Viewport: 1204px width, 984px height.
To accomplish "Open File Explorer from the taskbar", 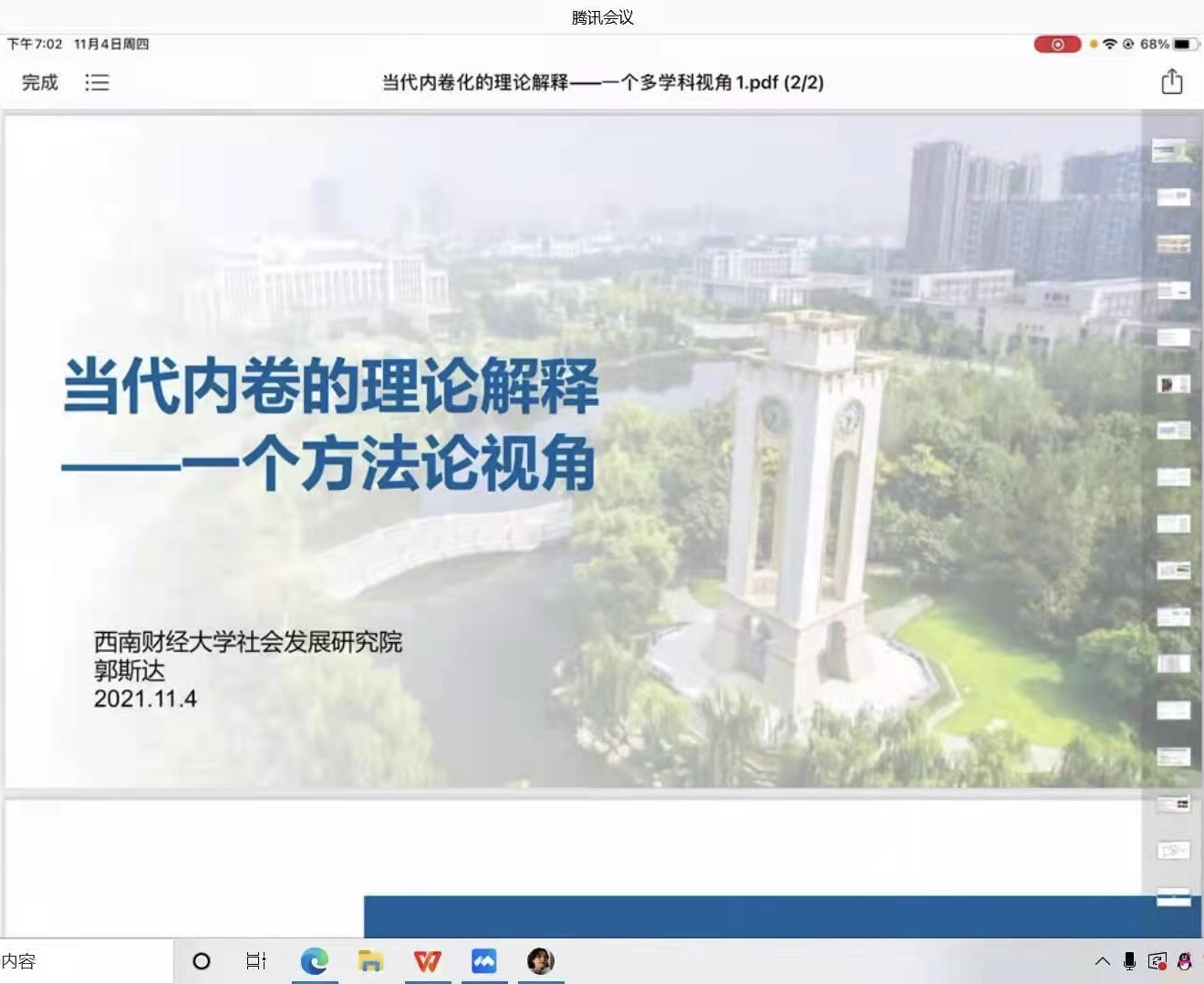I will [370, 961].
